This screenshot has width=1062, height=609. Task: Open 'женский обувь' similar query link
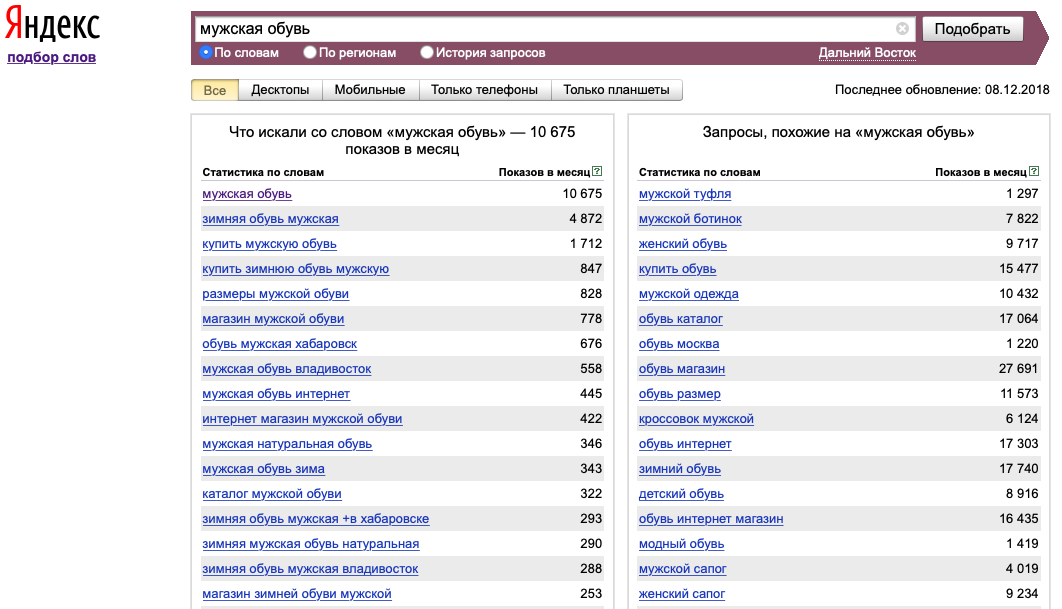click(683, 244)
